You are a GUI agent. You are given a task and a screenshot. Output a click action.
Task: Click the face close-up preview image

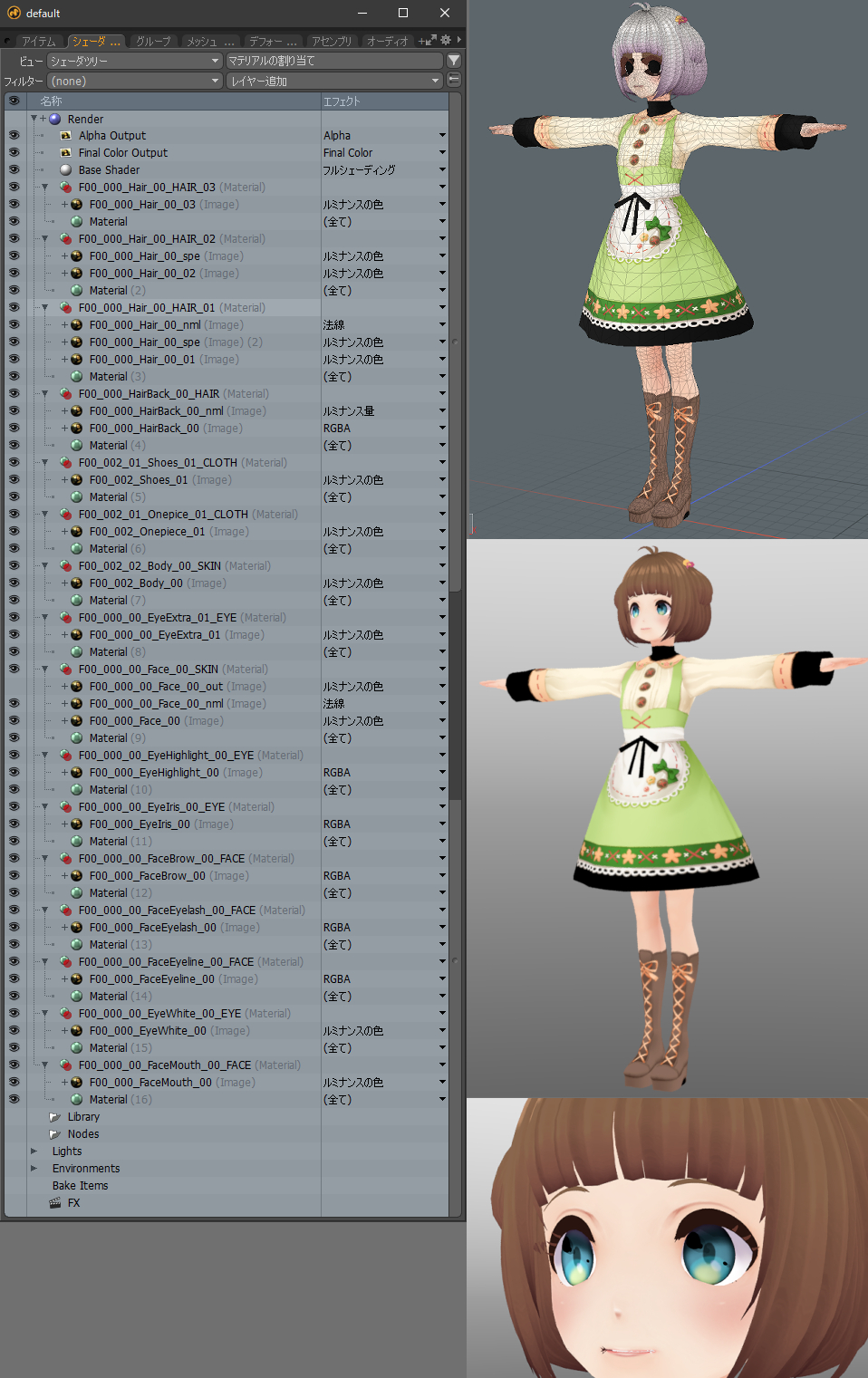(668, 1238)
